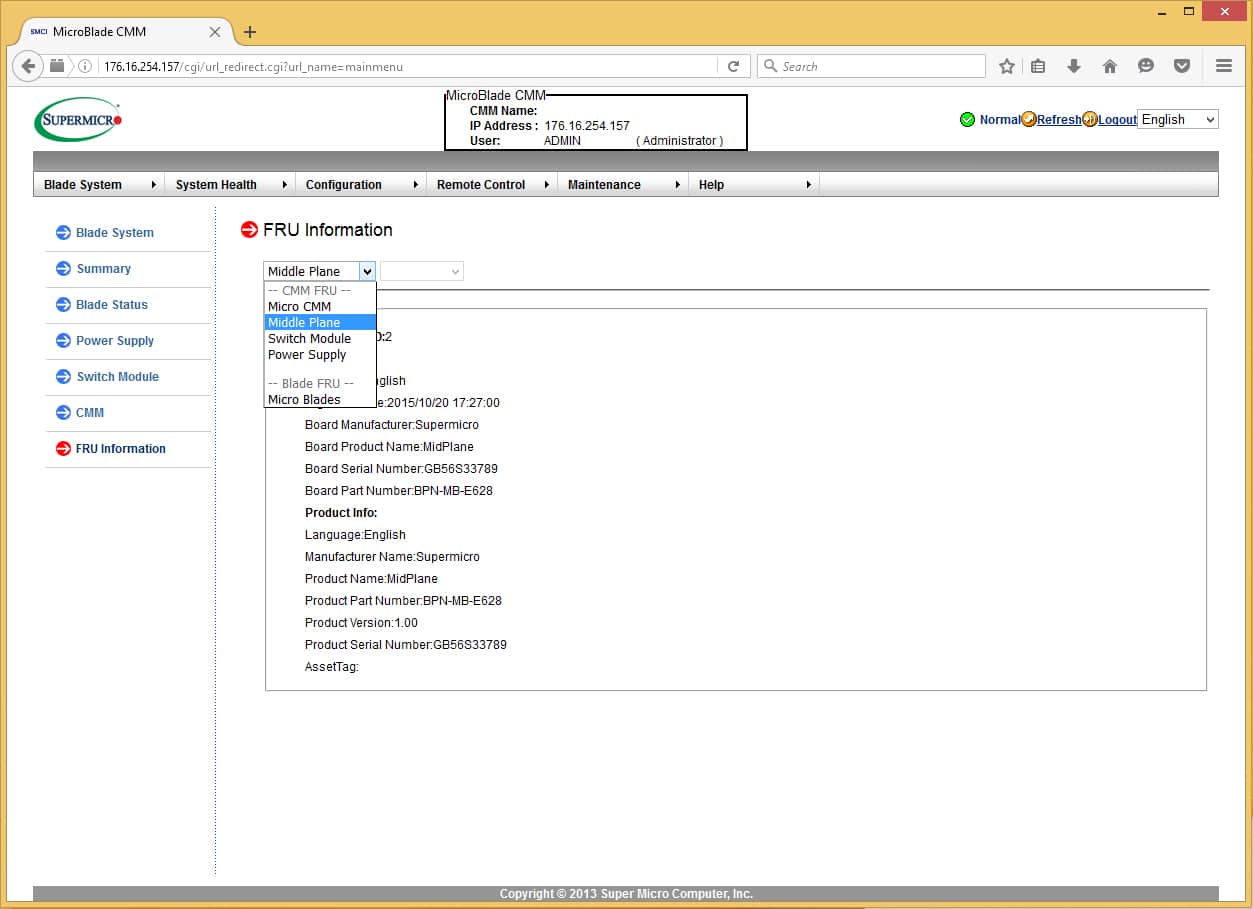Bookmark this page with the star icon
The image size is (1253, 909).
pyautogui.click(x=1007, y=66)
